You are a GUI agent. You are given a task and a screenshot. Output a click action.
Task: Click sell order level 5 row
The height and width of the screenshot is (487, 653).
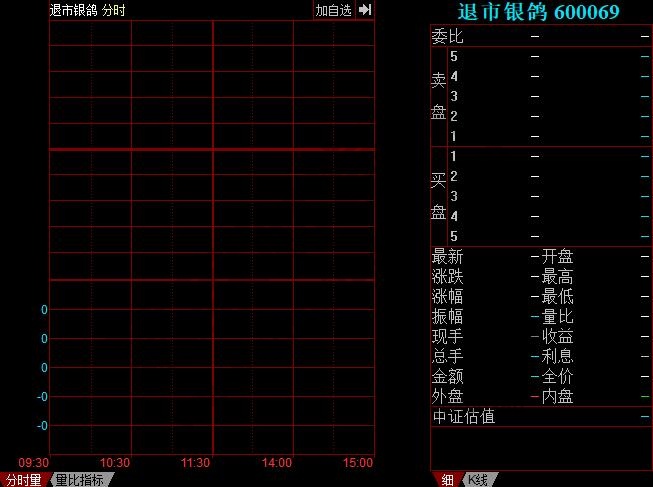click(540, 56)
